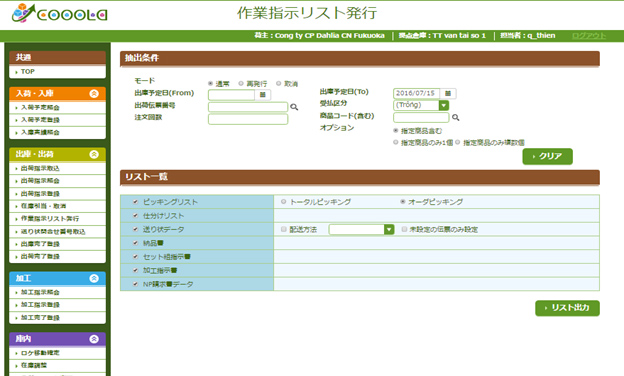
Task: Select the 通常 mode radio button
Action: [x=211, y=84]
